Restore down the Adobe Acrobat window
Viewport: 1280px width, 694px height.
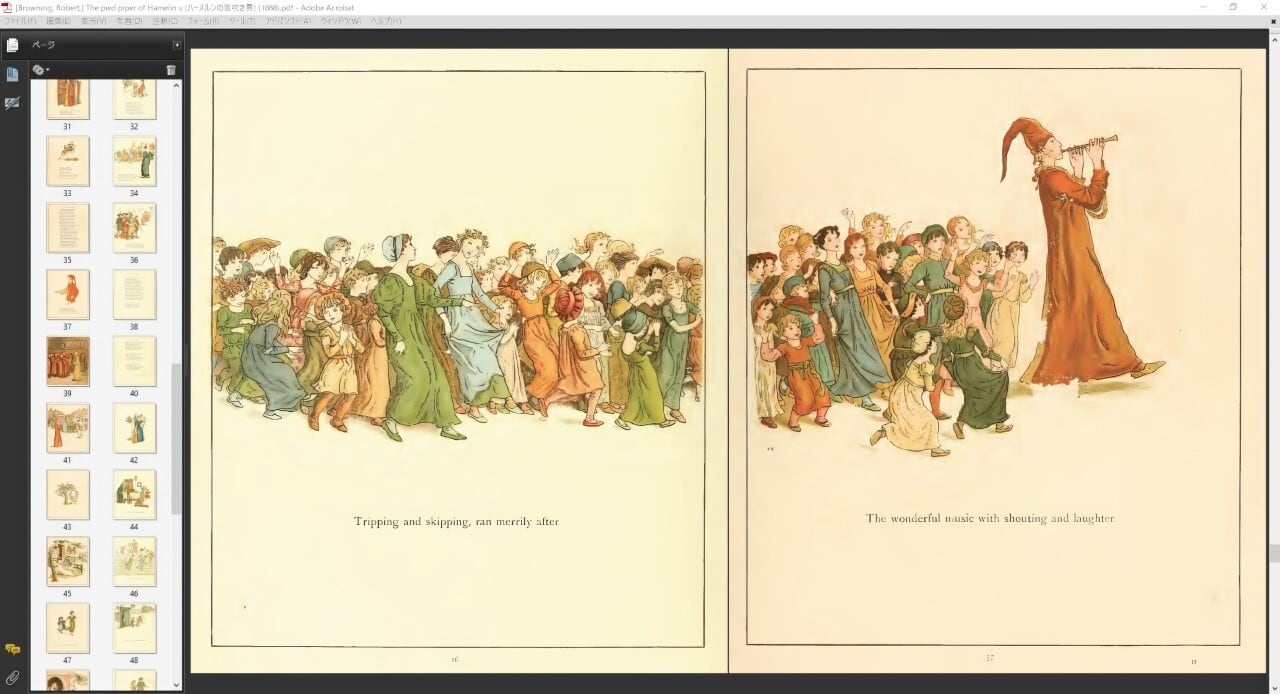(1233, 7)
